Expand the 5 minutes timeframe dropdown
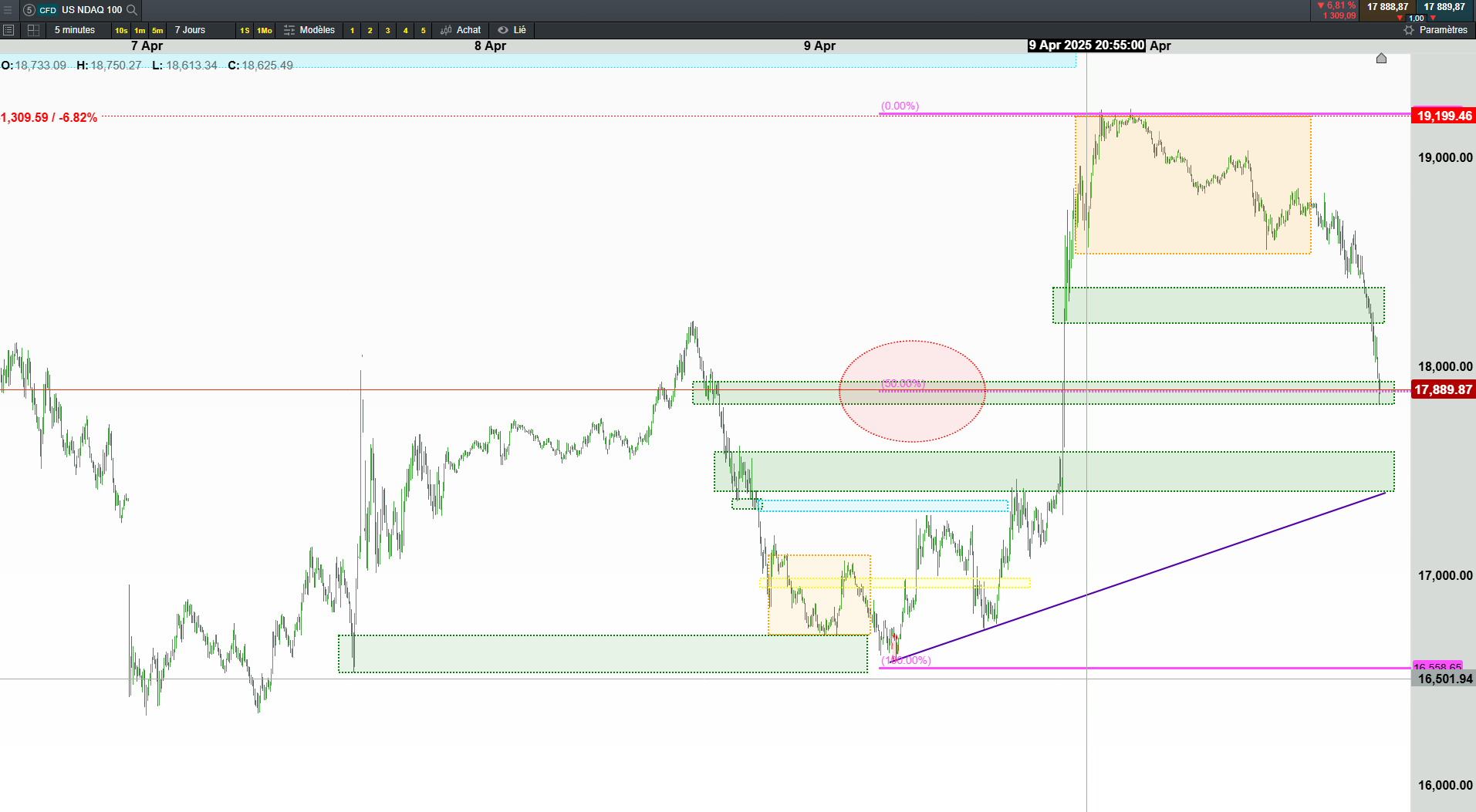 click(75, 30)
